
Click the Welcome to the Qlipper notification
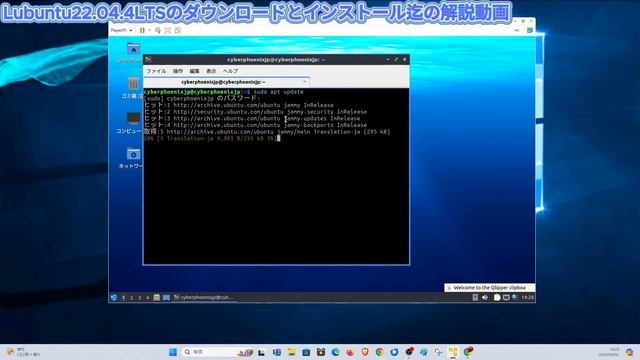click(x=489, y=288)
